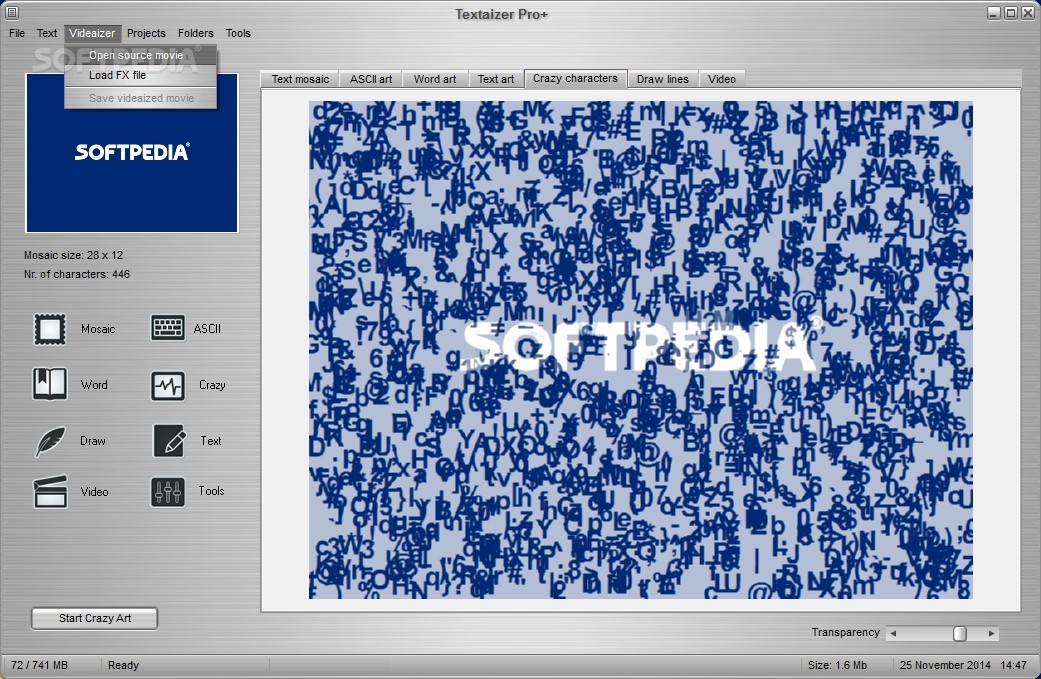Click the Draw label in the left panel
Screen dimensions: 1041x679
coord(93,441)
